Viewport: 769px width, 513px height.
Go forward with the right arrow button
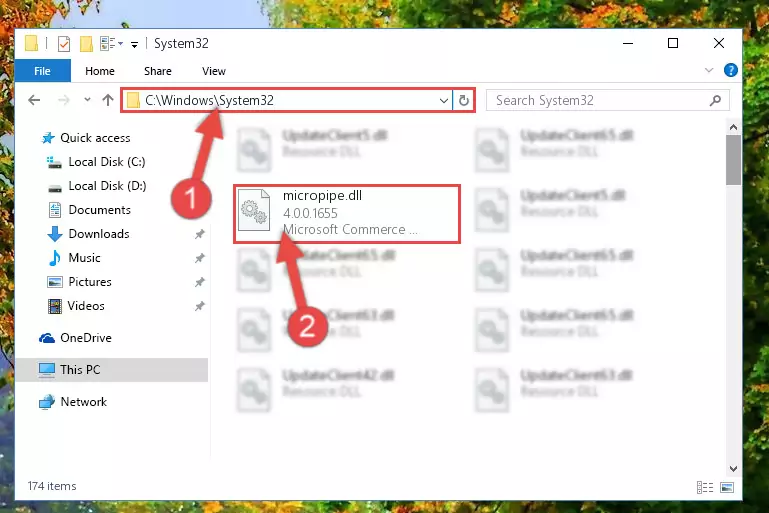(x=63, y=101)
